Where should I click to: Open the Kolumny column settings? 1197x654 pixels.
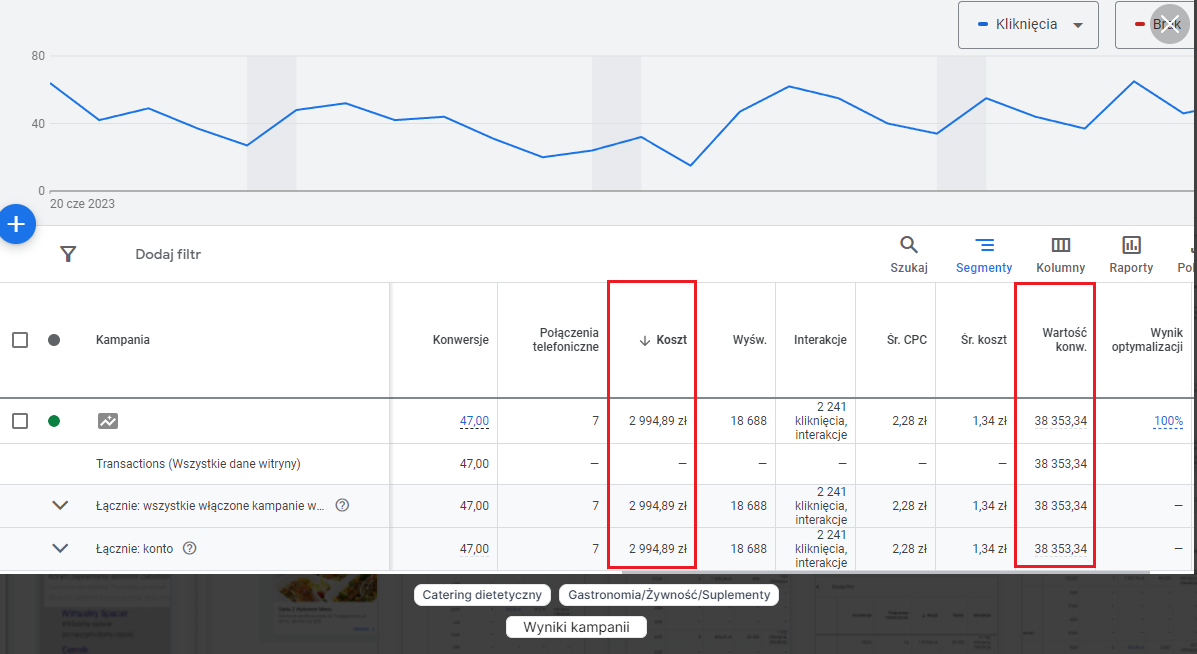pos(1060,255)
